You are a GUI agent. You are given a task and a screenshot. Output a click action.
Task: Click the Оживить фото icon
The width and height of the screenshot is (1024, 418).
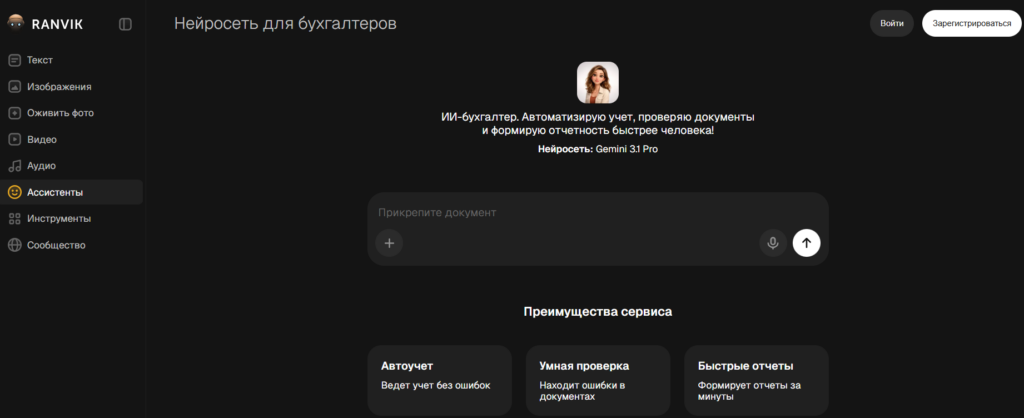[14, 113]
